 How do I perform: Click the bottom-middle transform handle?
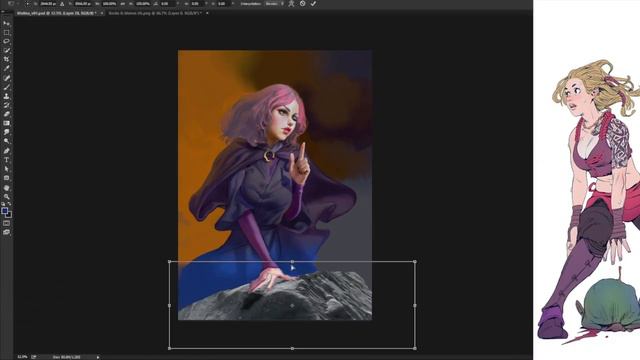coord(292,348)
